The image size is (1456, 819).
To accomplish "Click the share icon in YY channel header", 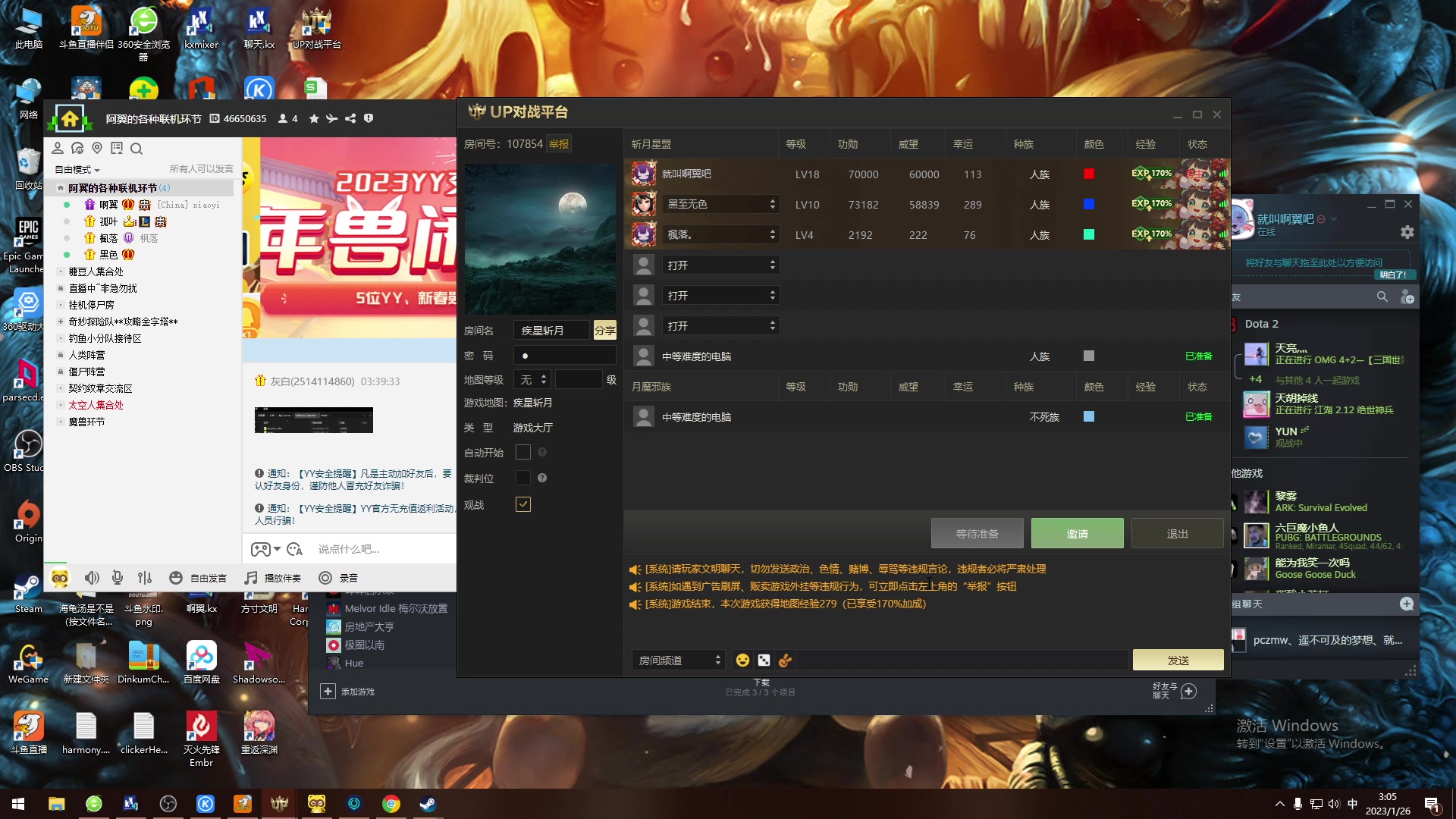I will 350,118.
